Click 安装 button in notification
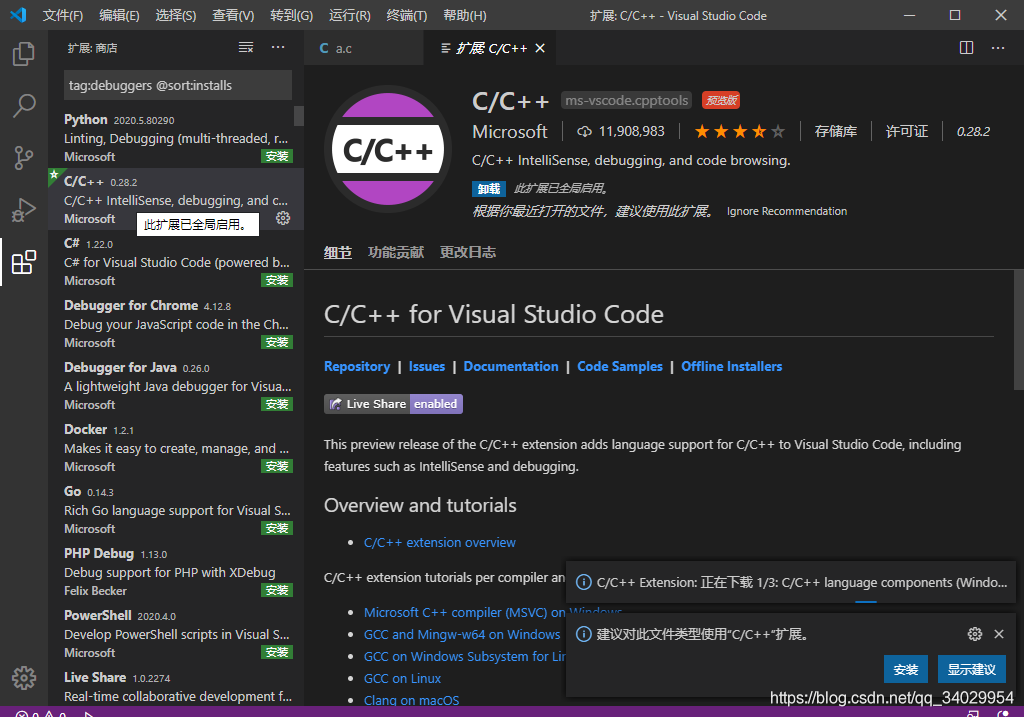1024x717 pixels. click(906, 669)
